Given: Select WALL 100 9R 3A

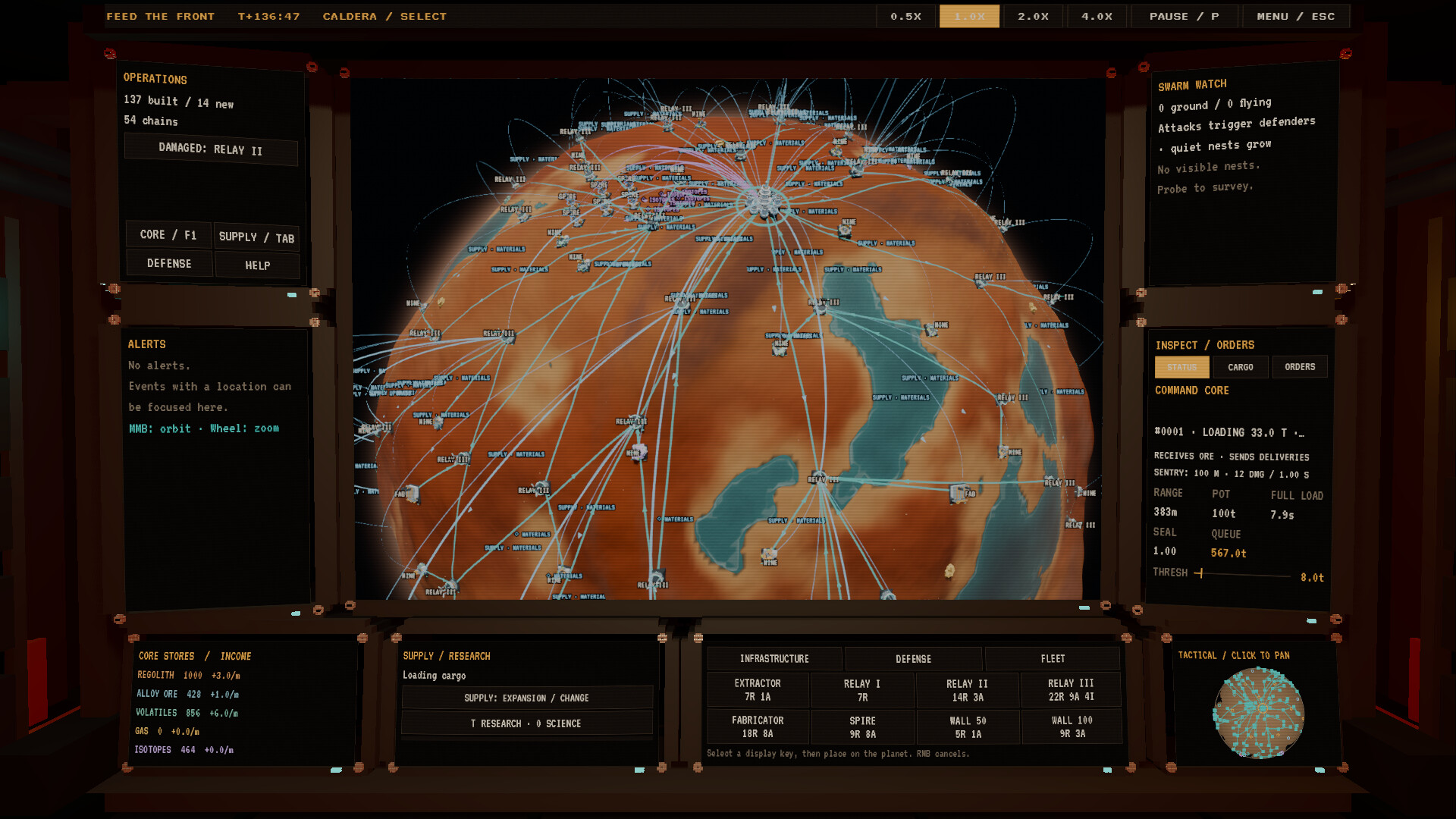Looking at the screenshot, I should [x=1071, y=726].
